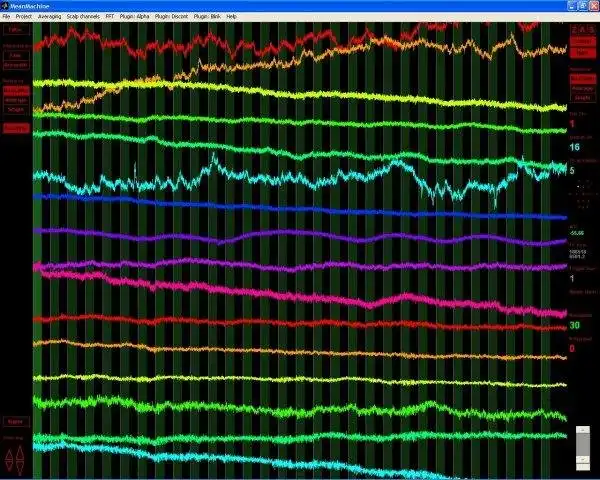Open the Averaging menu
Screen dimensions: 600x480
49,16
